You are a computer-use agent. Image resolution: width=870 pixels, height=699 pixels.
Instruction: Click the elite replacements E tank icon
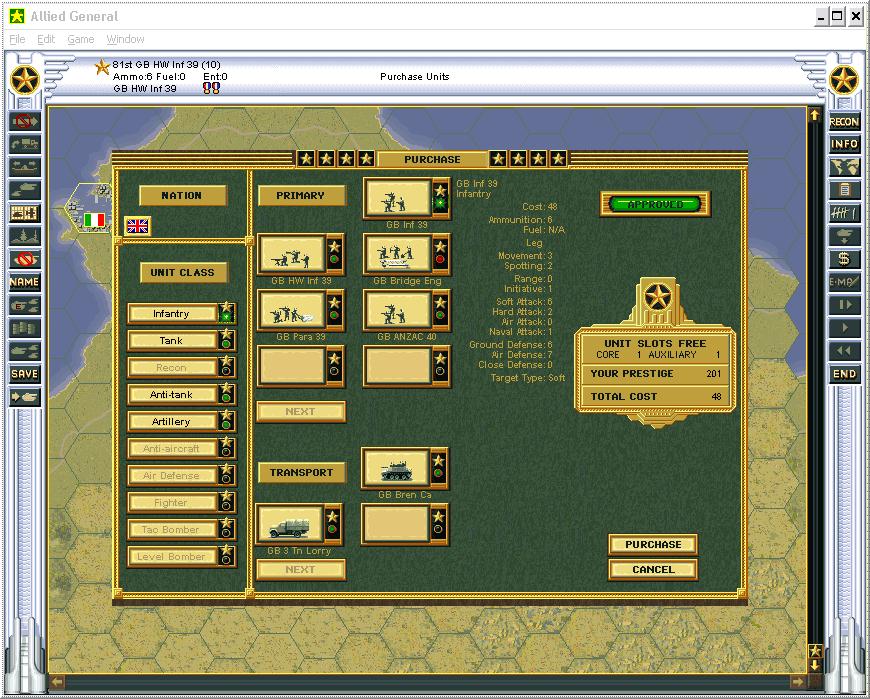click(24, 305)
